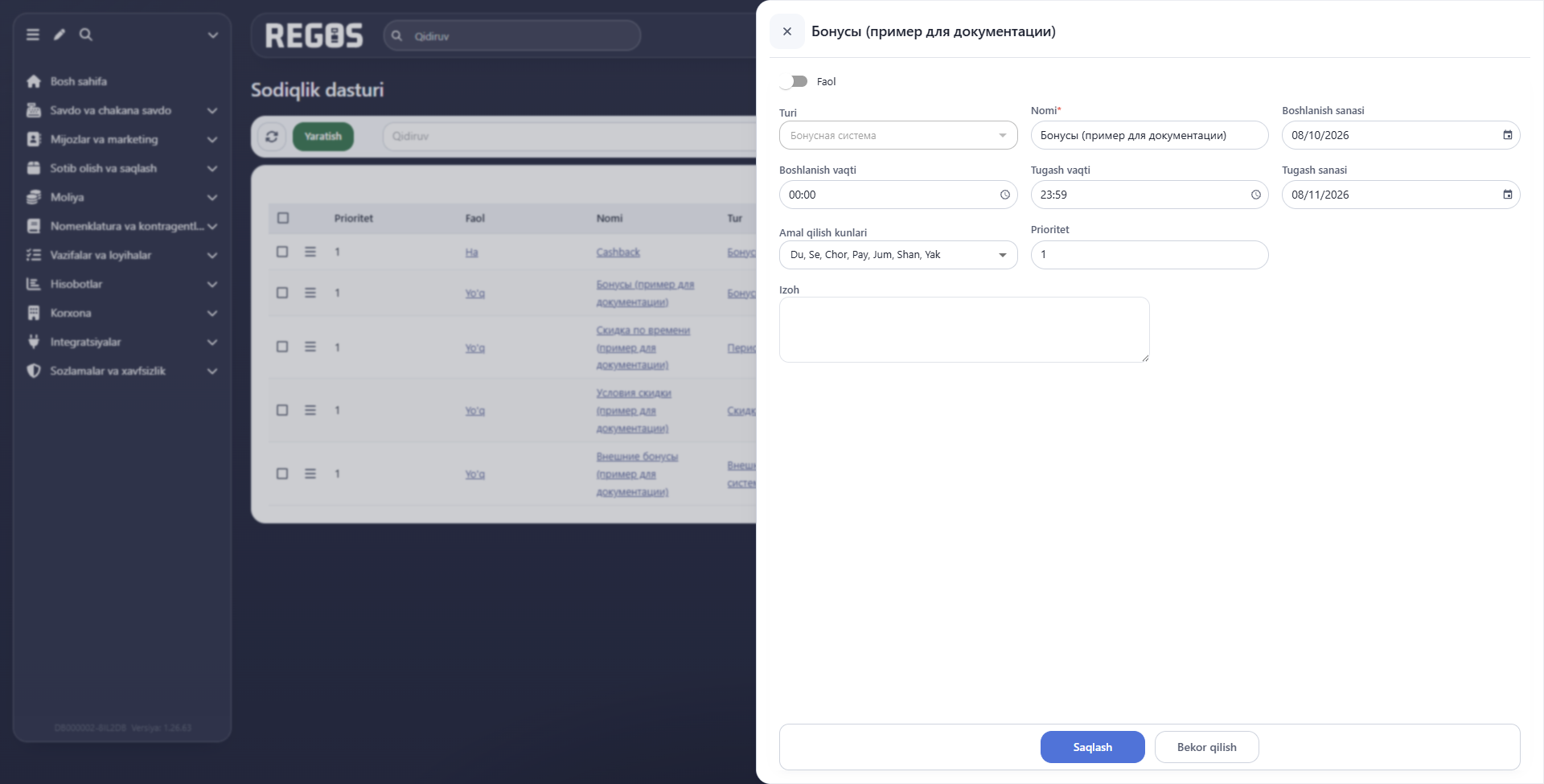
Task: Open the Cashback link
Action: click(x=618, y=252)
